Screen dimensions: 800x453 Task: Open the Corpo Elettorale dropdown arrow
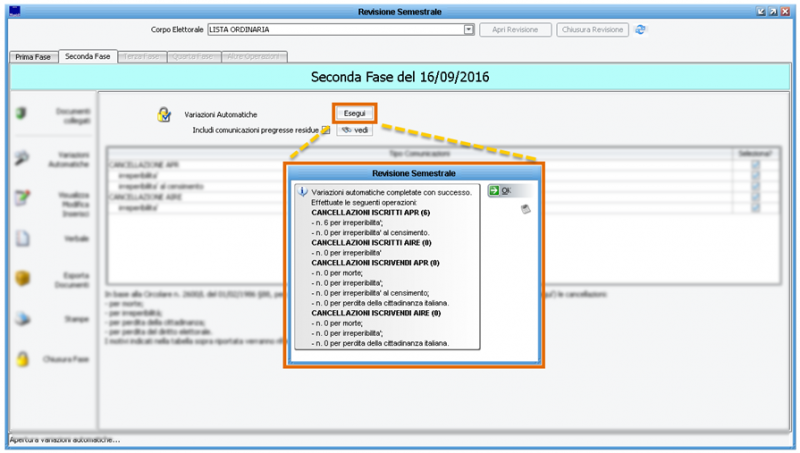click(x=468, y=30)
